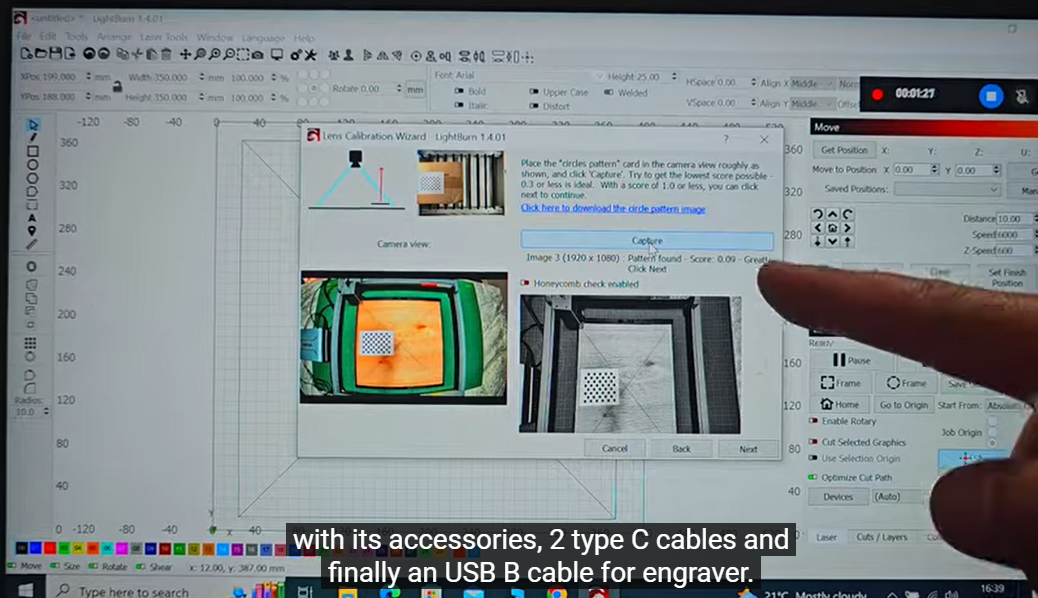
Task: Click the trash delete icon in toolbar
Action: 166,54
